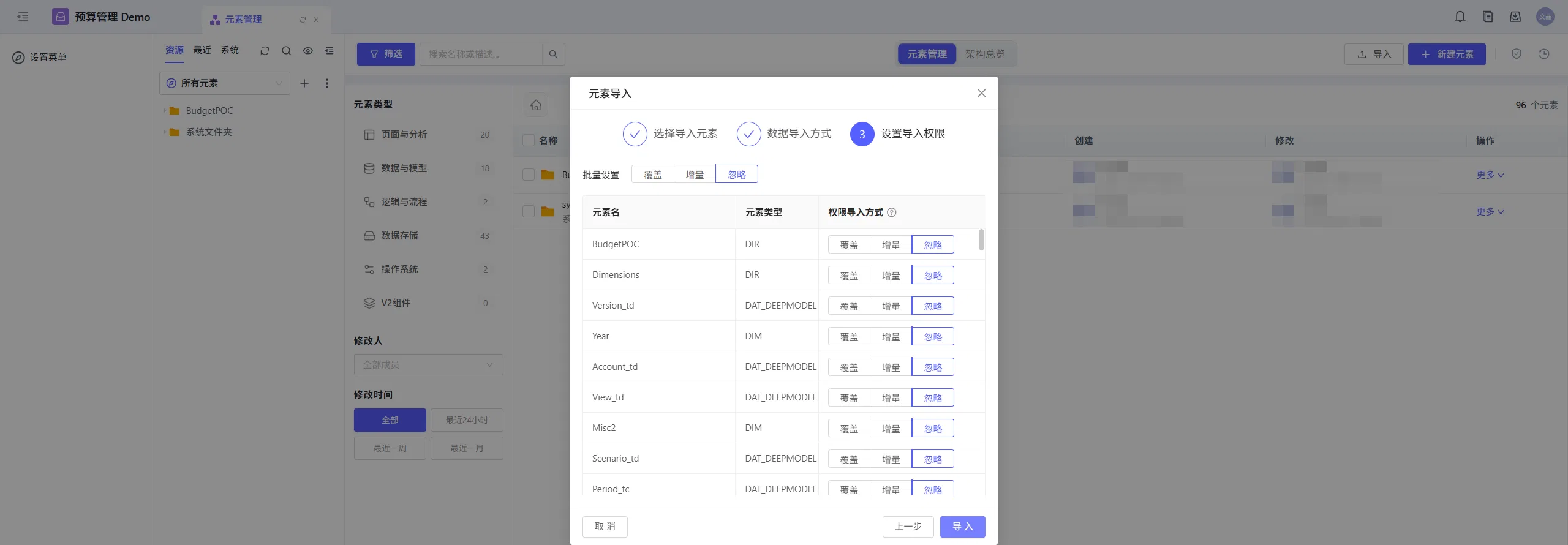Open the 更多 dropdown in first table row
Image resolution: width=1568 pixels, height=545 pixels.
[x=1490, y=175]
